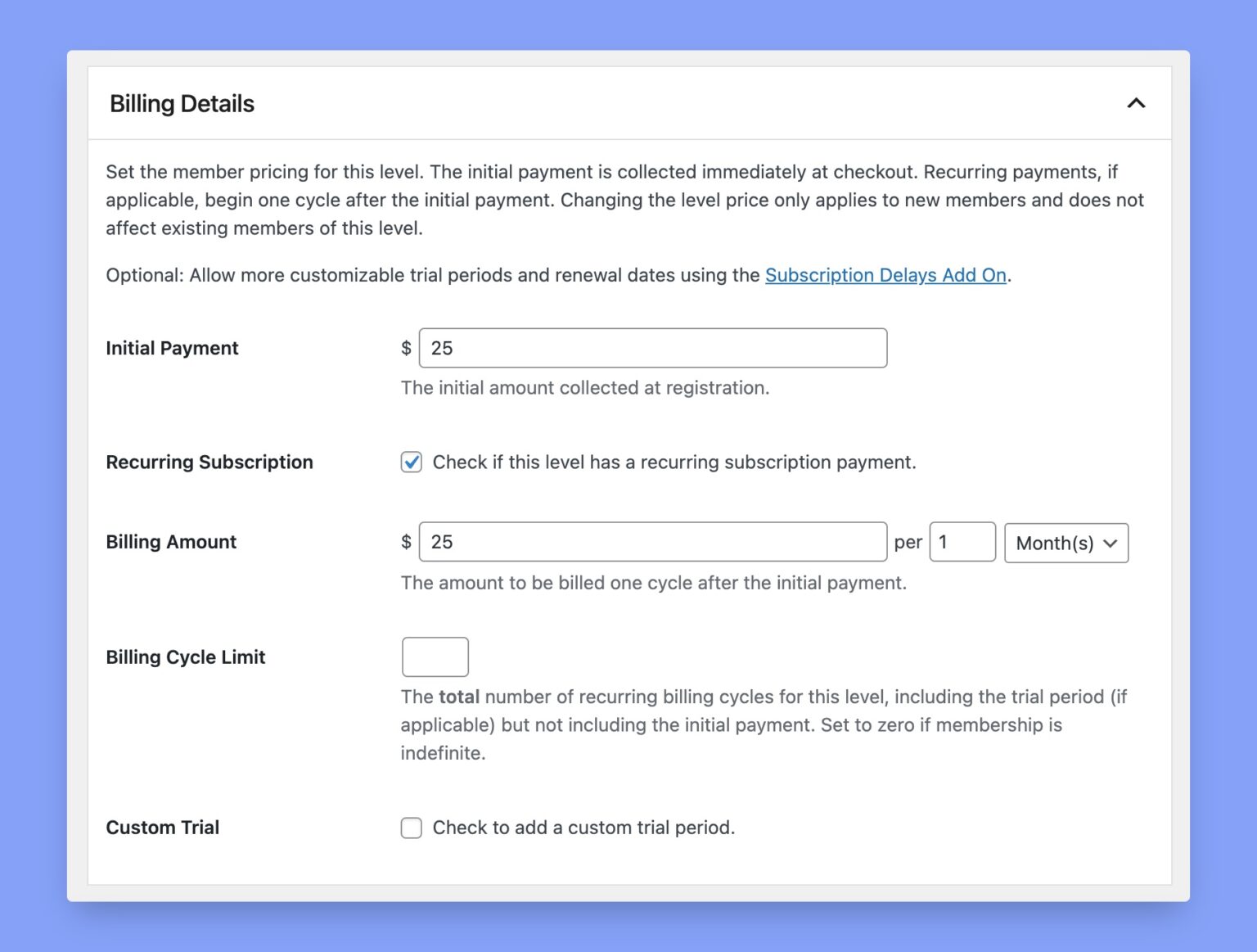
Task: Choose a different unit in the period selector
Action: point(1065,543)
